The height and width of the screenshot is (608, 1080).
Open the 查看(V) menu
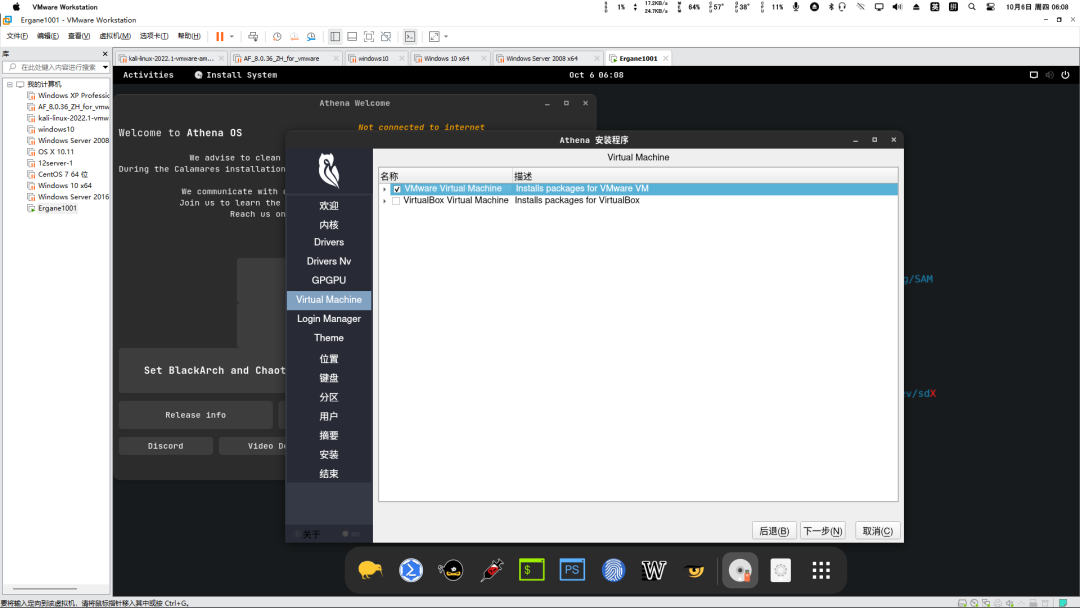[79, 36]
